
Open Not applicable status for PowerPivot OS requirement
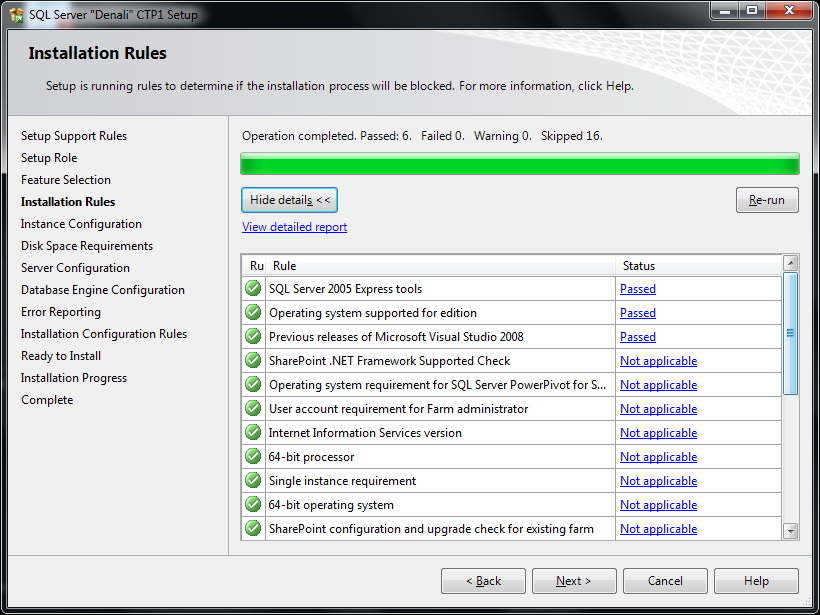pyautogui.click(x=658, y=385)
